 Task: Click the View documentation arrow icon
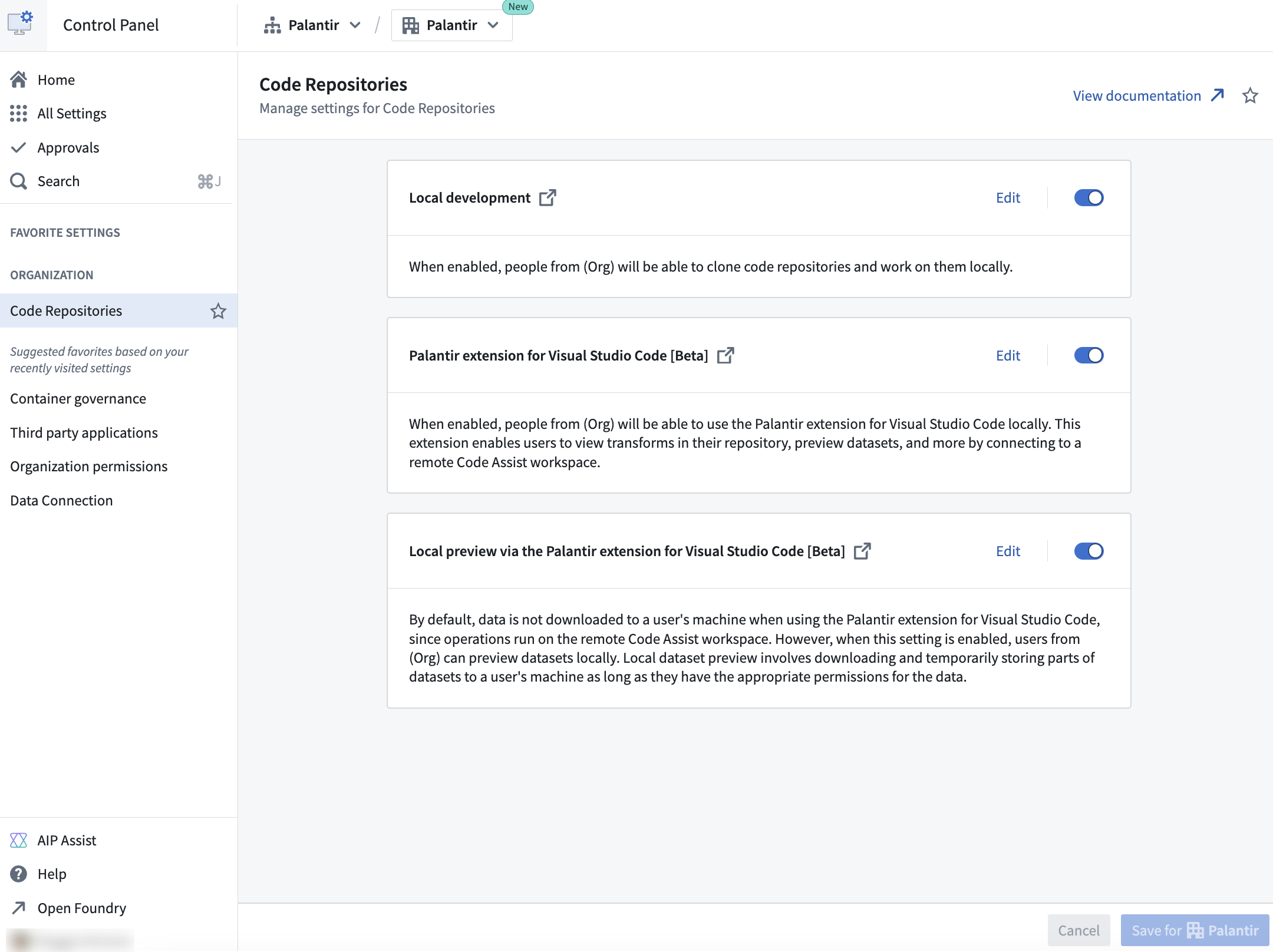coord(1218,95)
